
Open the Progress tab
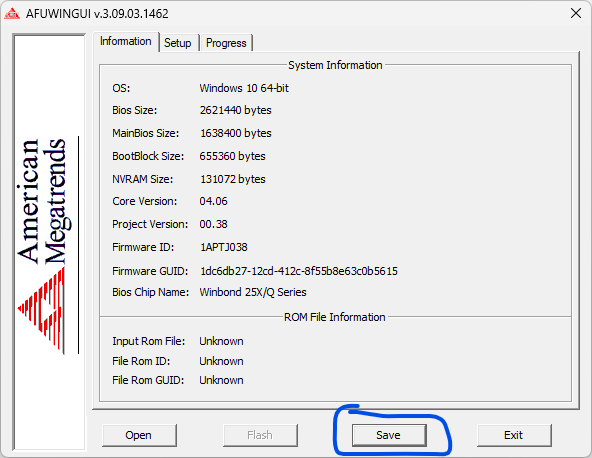pos(226,43)
